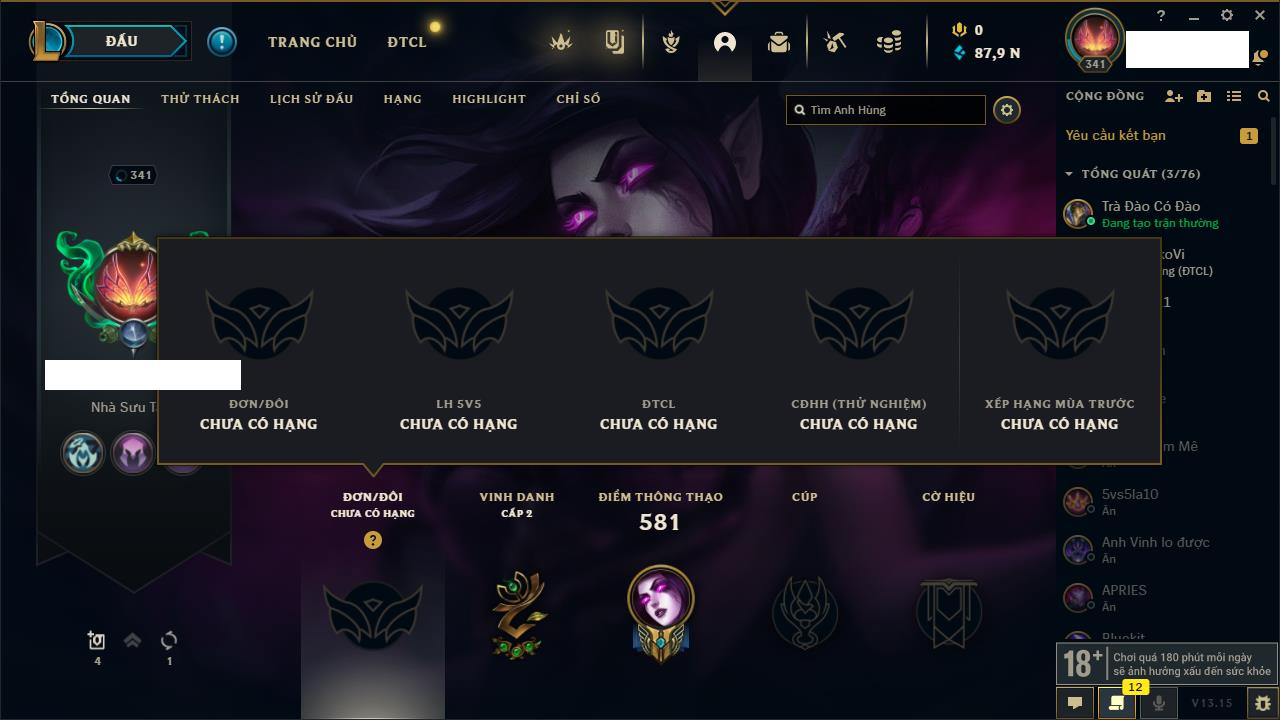Open the Store coins icon
Screen dimensions: 1280x720
(888, 42)
